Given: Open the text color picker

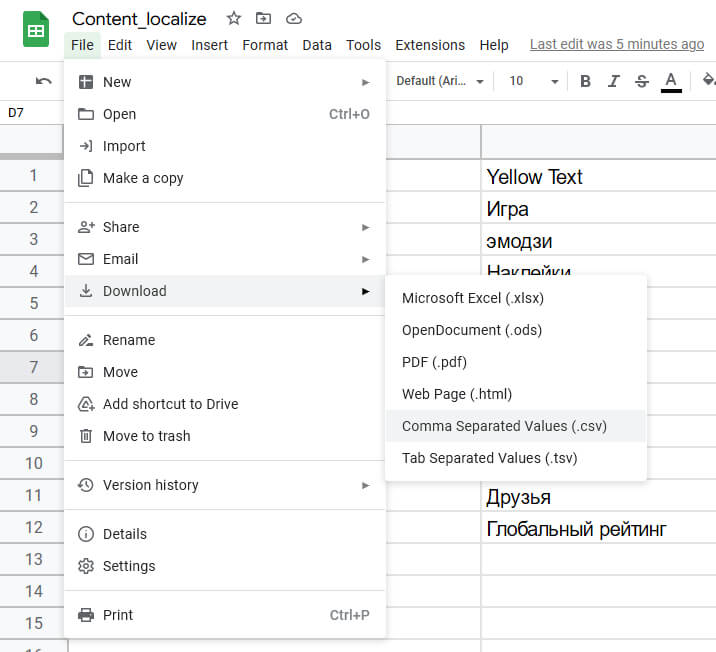Looking at the screenshot, I should (671, 82).
